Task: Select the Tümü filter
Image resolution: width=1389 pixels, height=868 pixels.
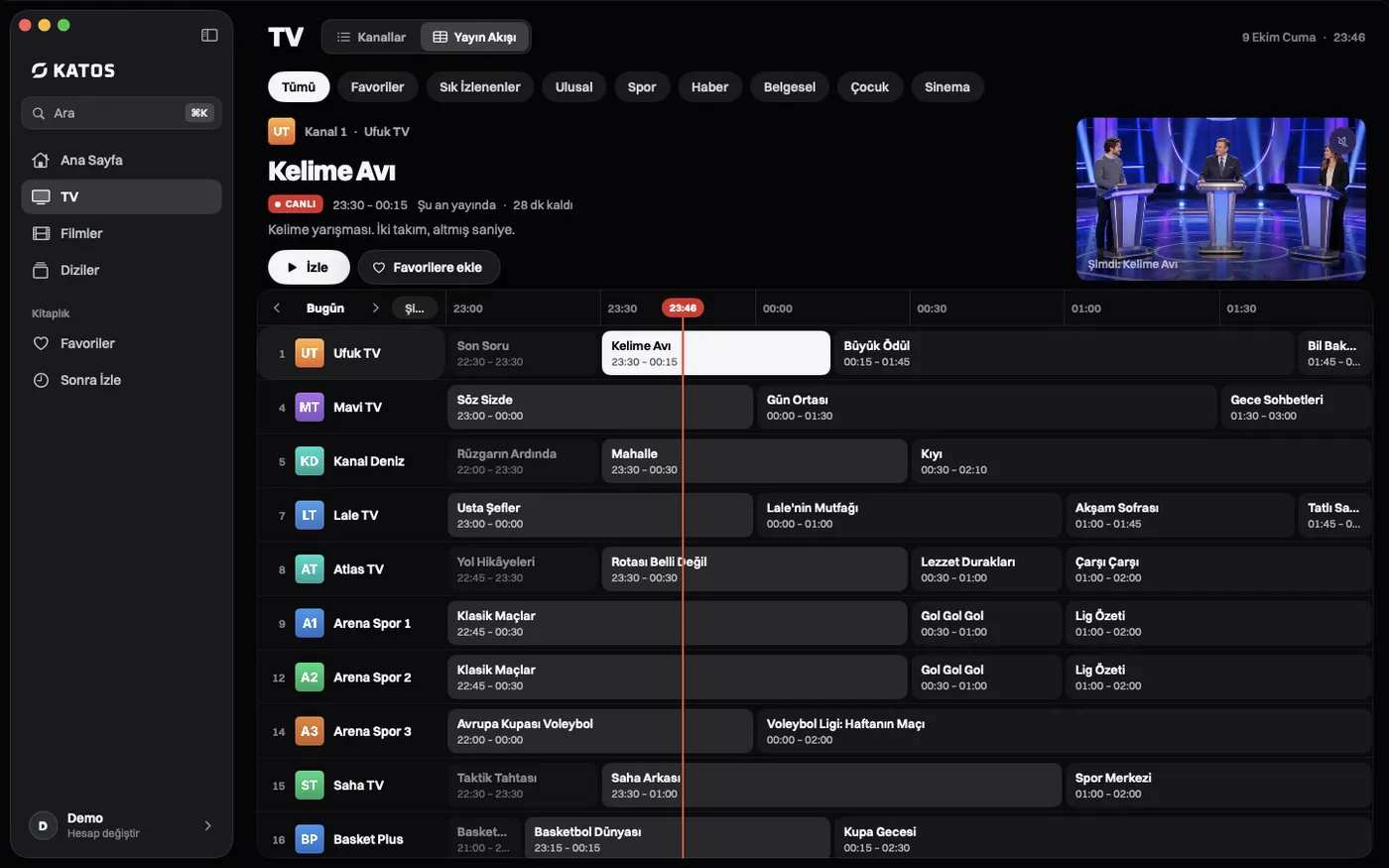Action: [299, 87]
